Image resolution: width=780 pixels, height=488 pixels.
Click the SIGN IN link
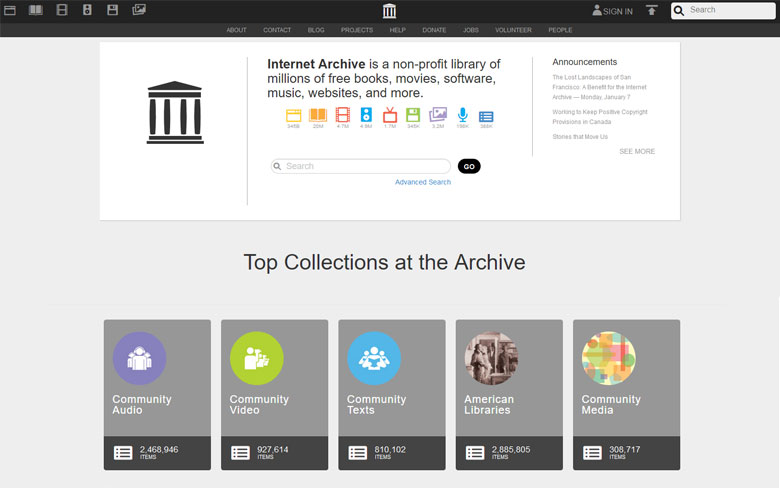click(612, 10)
